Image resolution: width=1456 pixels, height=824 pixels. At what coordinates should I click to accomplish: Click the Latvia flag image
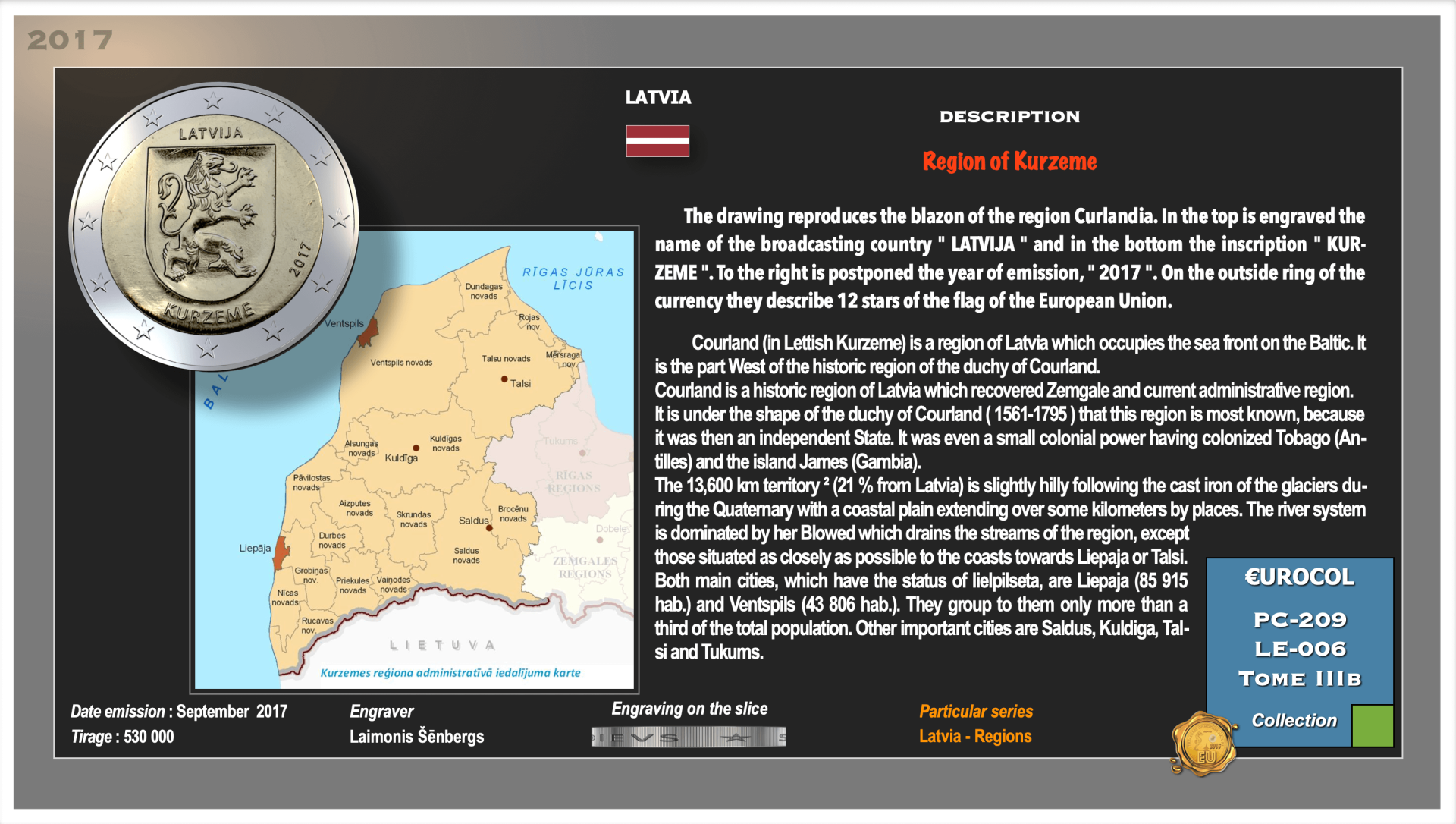657,141
